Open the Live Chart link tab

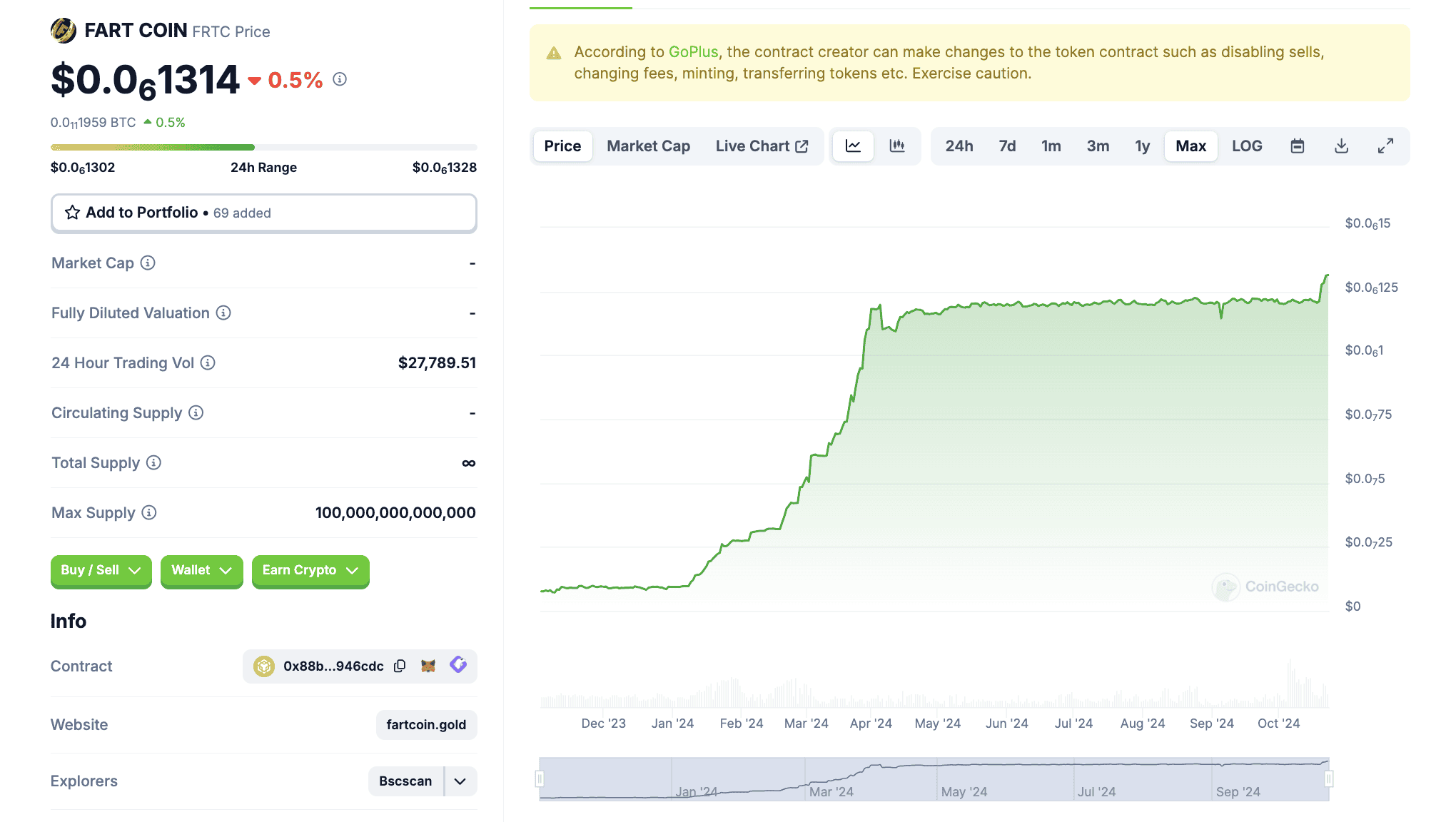click(762, 146)
